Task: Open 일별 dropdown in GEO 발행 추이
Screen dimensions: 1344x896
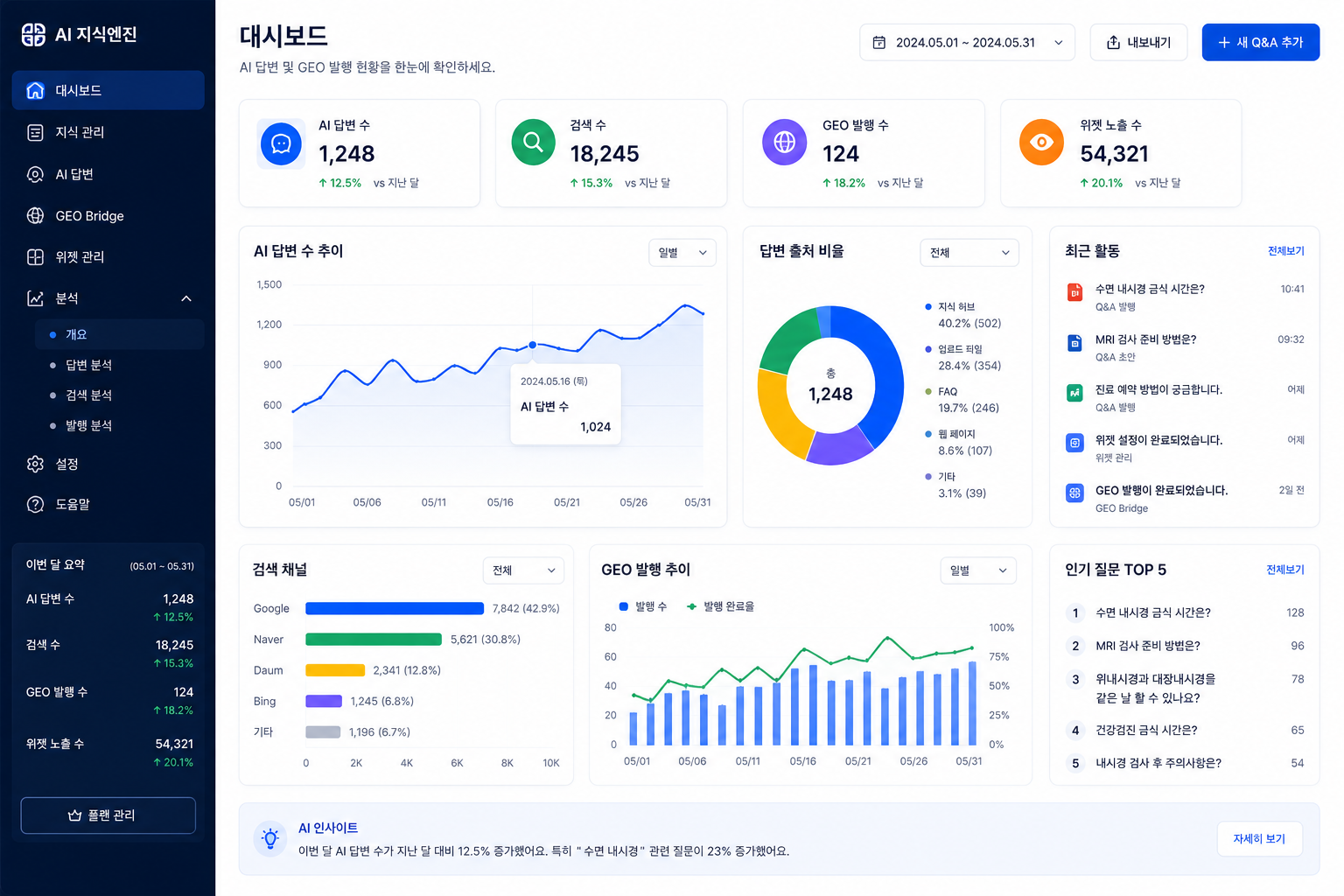Action: 978,570
